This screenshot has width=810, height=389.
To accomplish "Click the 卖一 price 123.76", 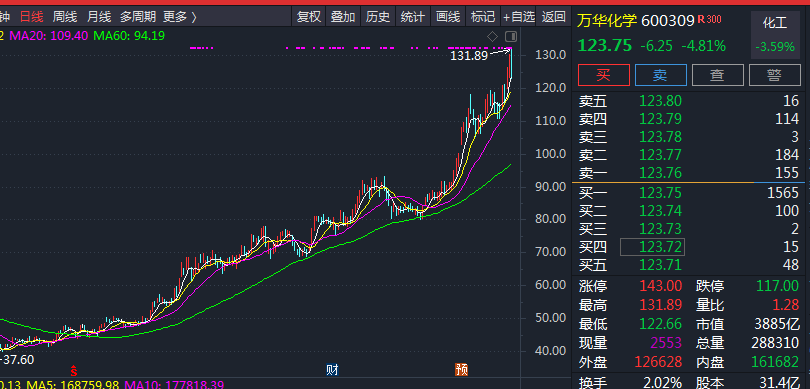I will pos(661,172).
